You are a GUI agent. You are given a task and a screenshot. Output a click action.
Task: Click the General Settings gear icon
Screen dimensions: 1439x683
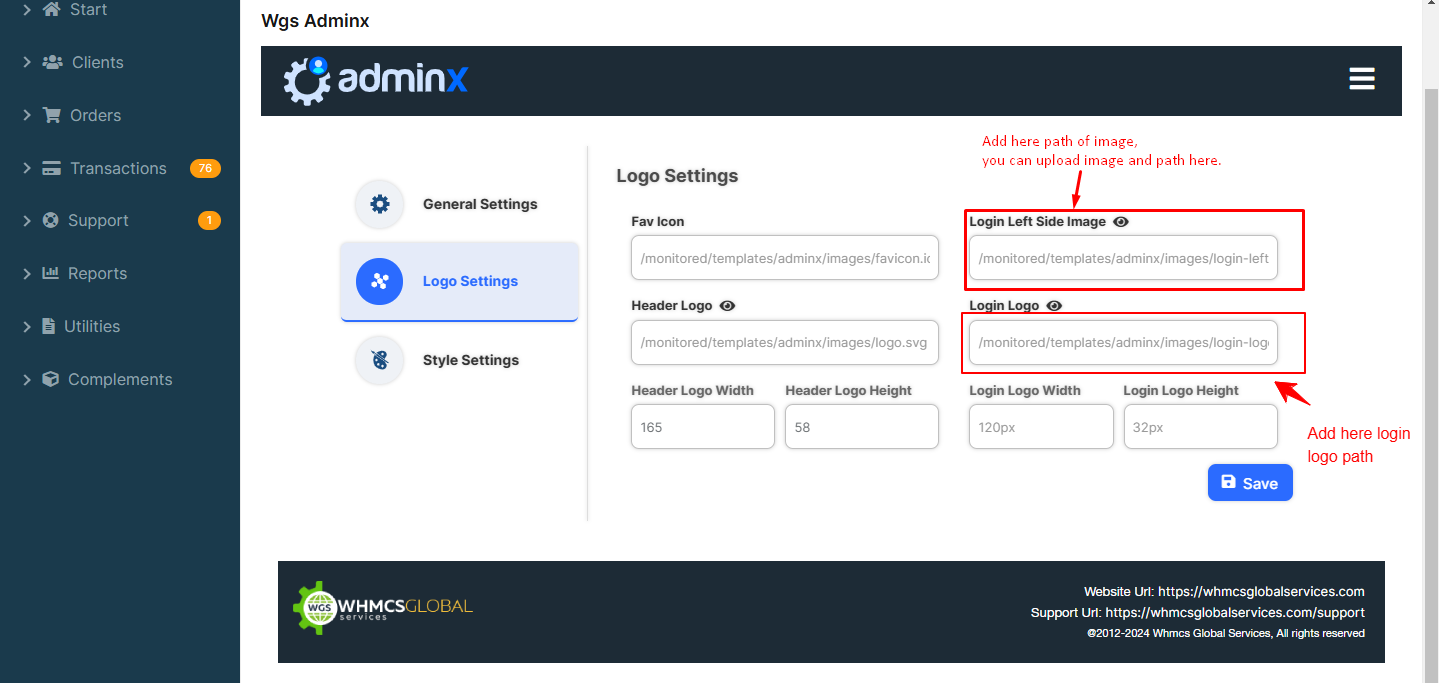380,204
